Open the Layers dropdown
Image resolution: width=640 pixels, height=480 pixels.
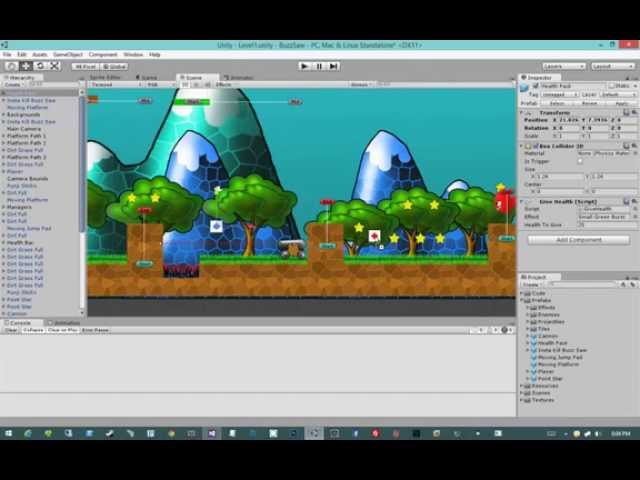(x=564, y=66)
